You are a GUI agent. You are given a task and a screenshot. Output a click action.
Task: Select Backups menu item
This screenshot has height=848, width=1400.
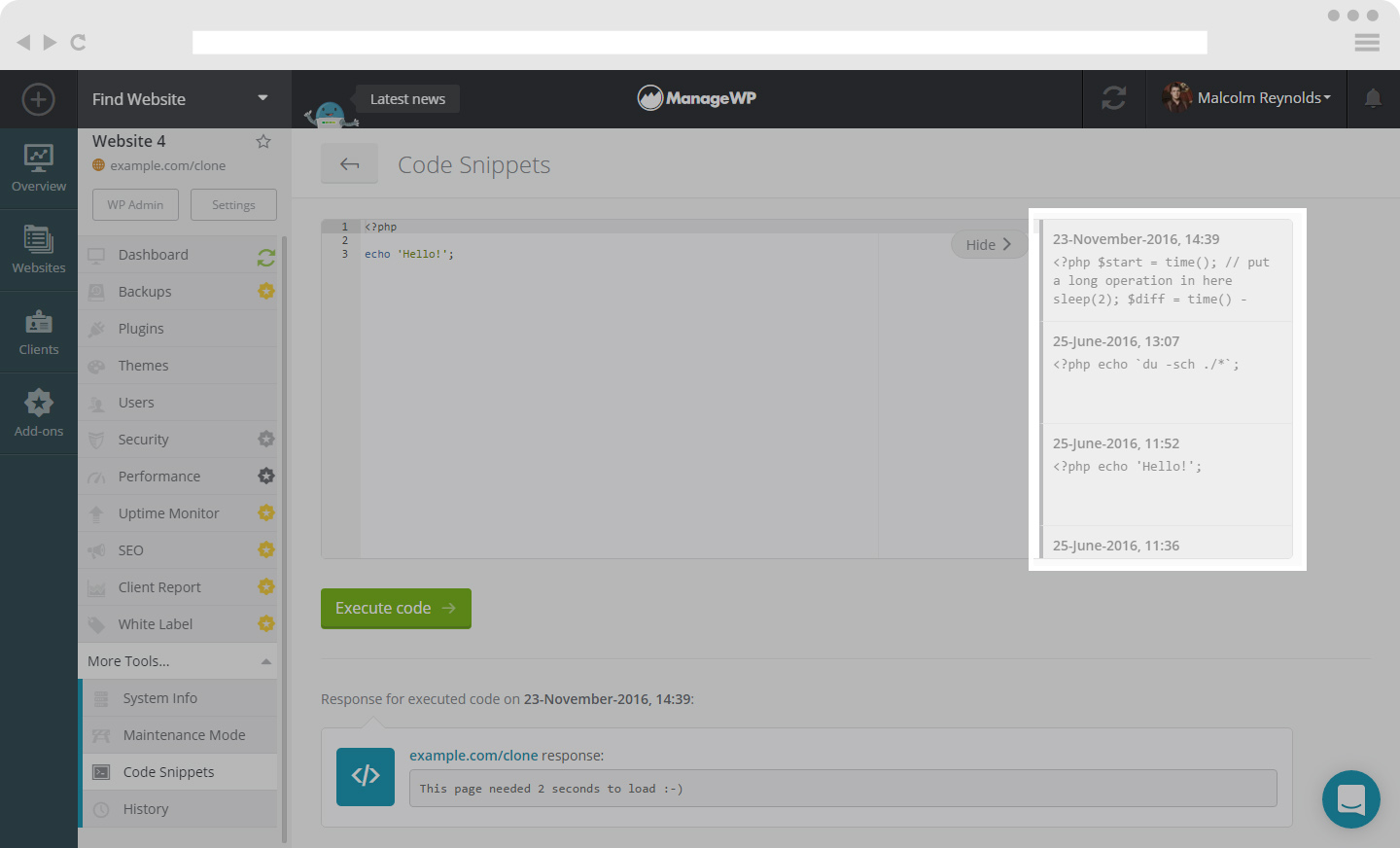pos(178,292)
